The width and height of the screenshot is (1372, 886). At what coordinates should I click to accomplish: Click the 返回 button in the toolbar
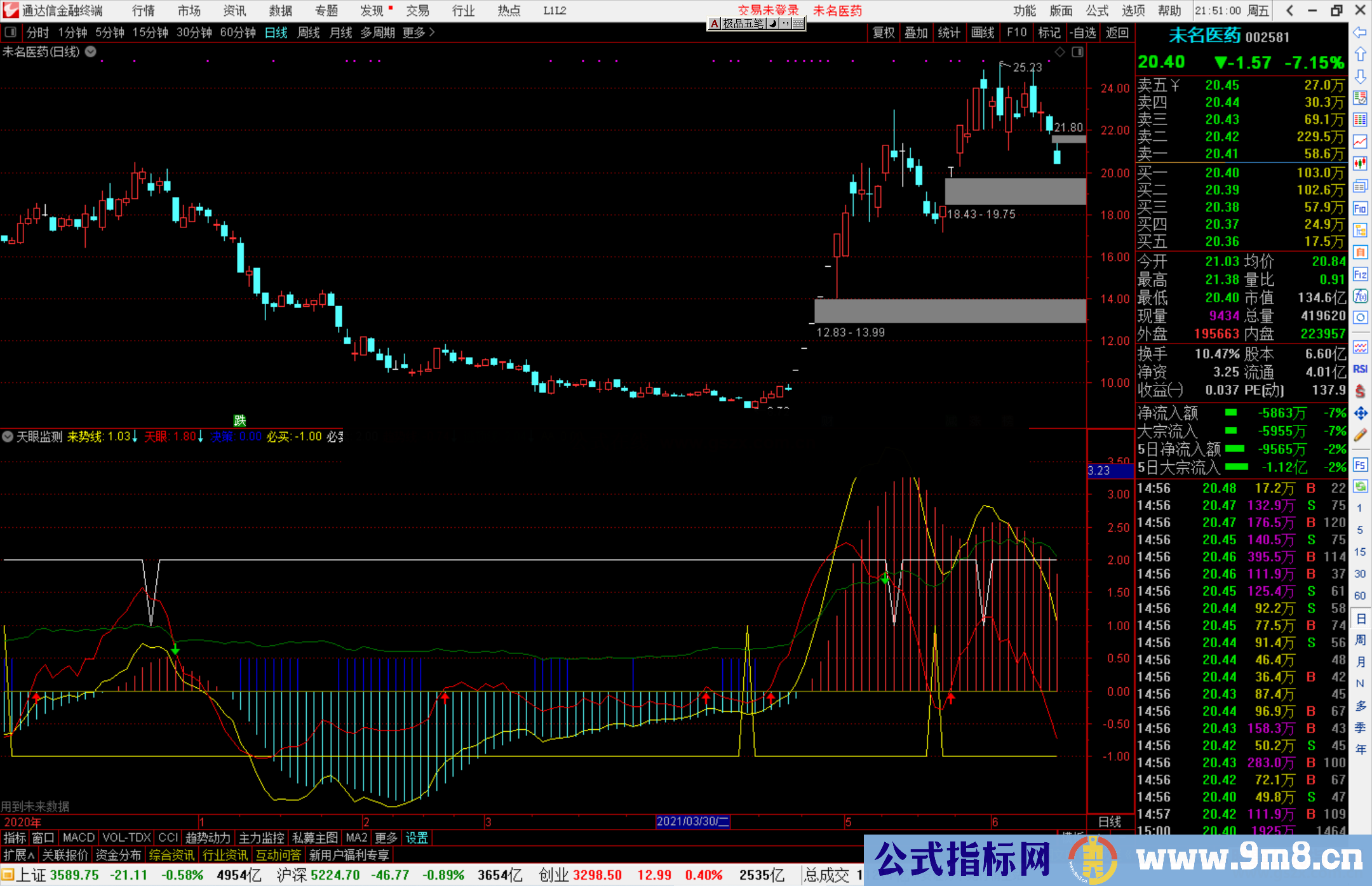[x=1117, y=33]
